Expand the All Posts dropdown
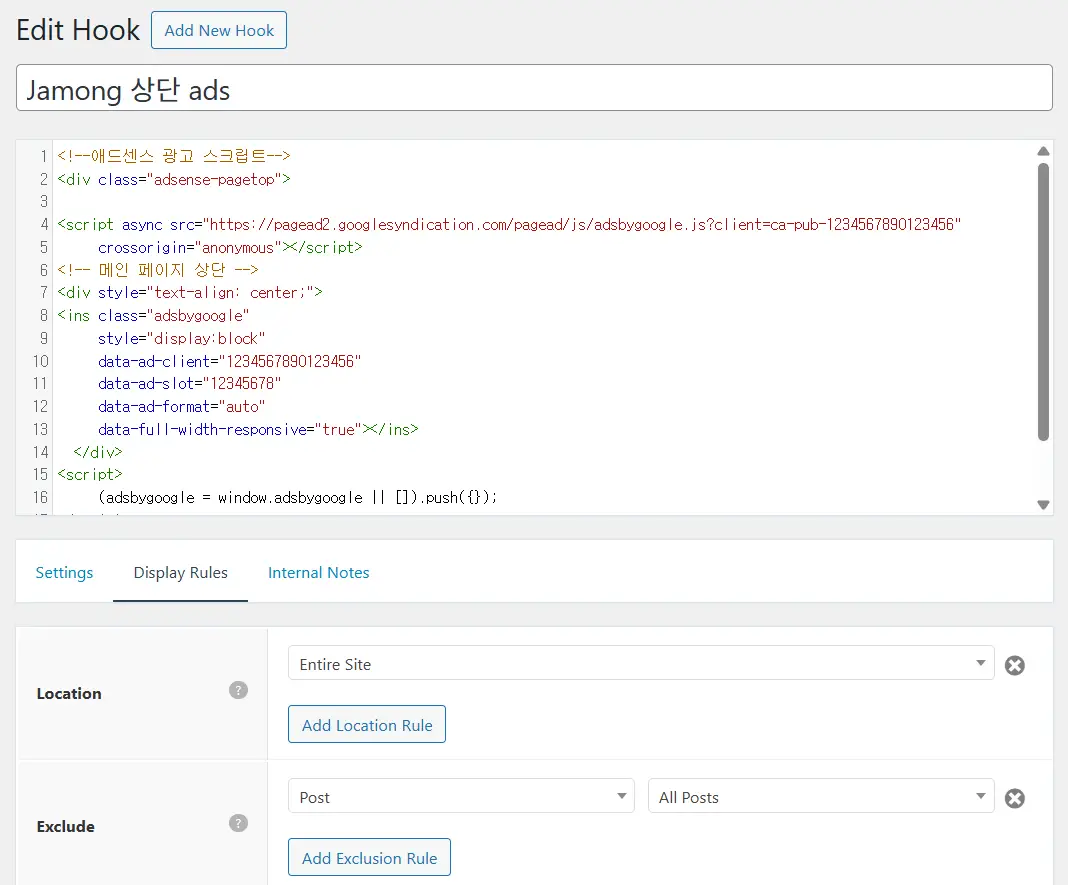 (821, 797)
